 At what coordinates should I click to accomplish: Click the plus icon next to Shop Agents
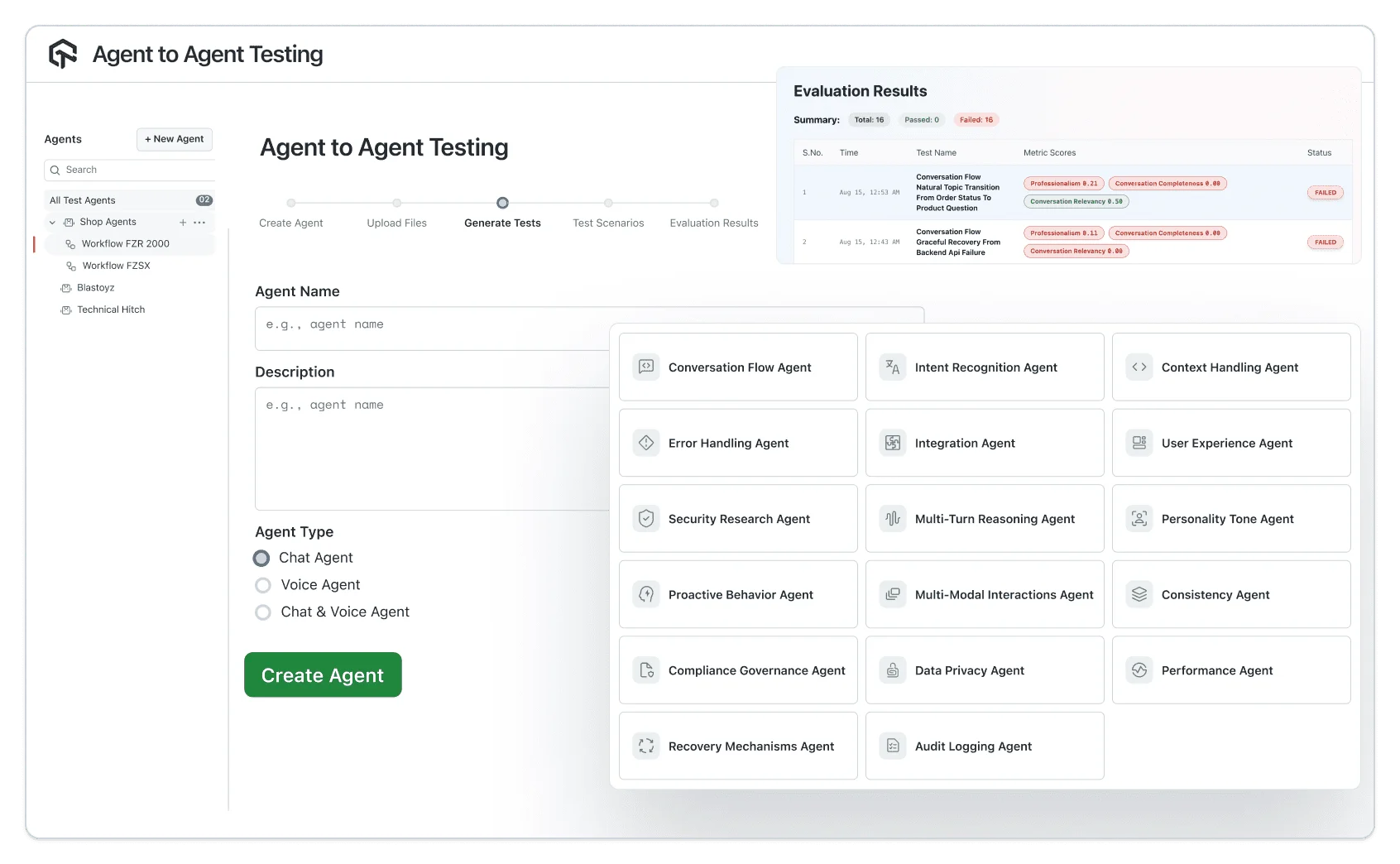pos(183,222)
